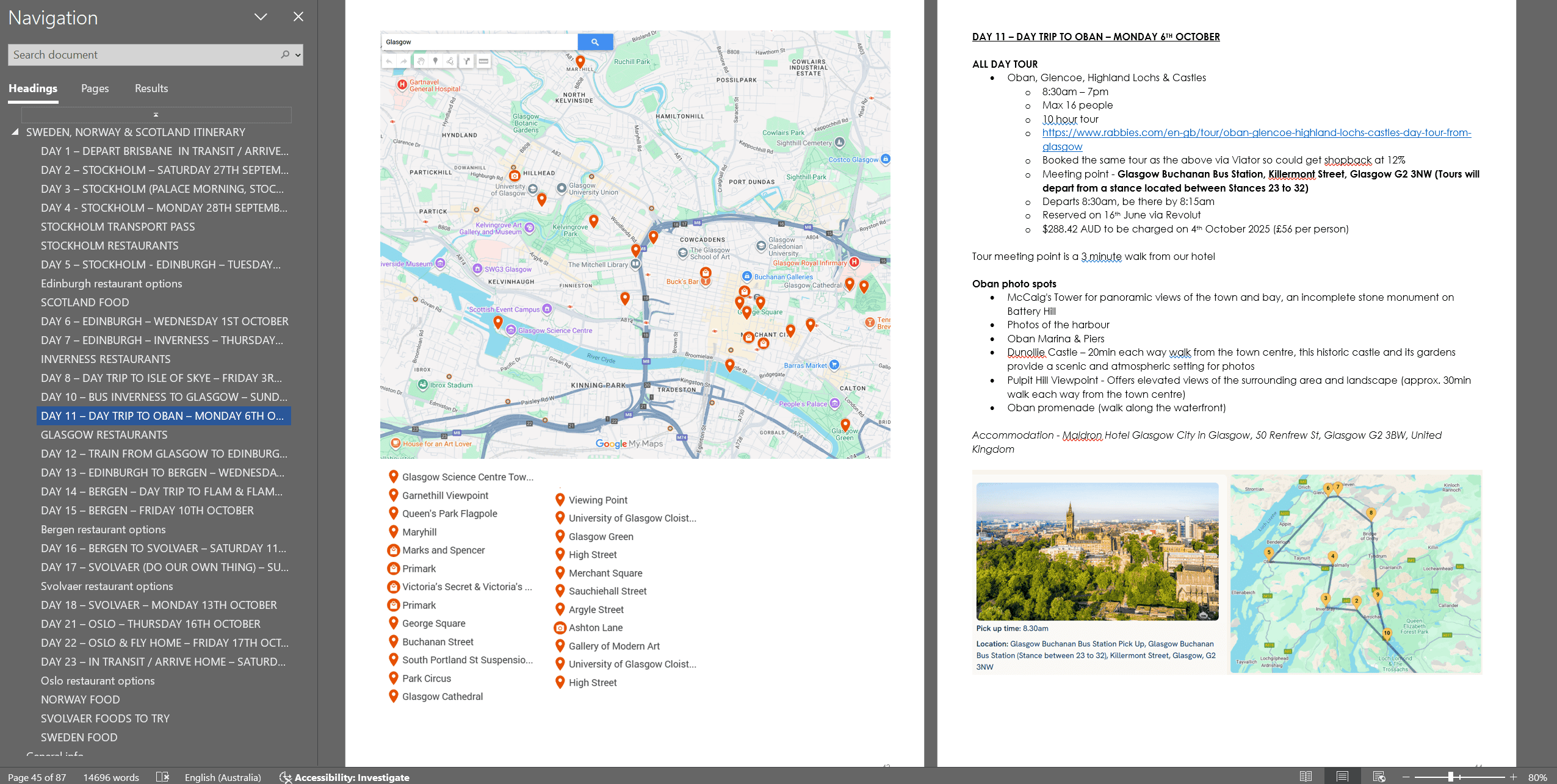The width and height of the screenshot is (1557, 784).
Task: Click the magnifier icon in the search box
Action: click(x=285, y=55)
